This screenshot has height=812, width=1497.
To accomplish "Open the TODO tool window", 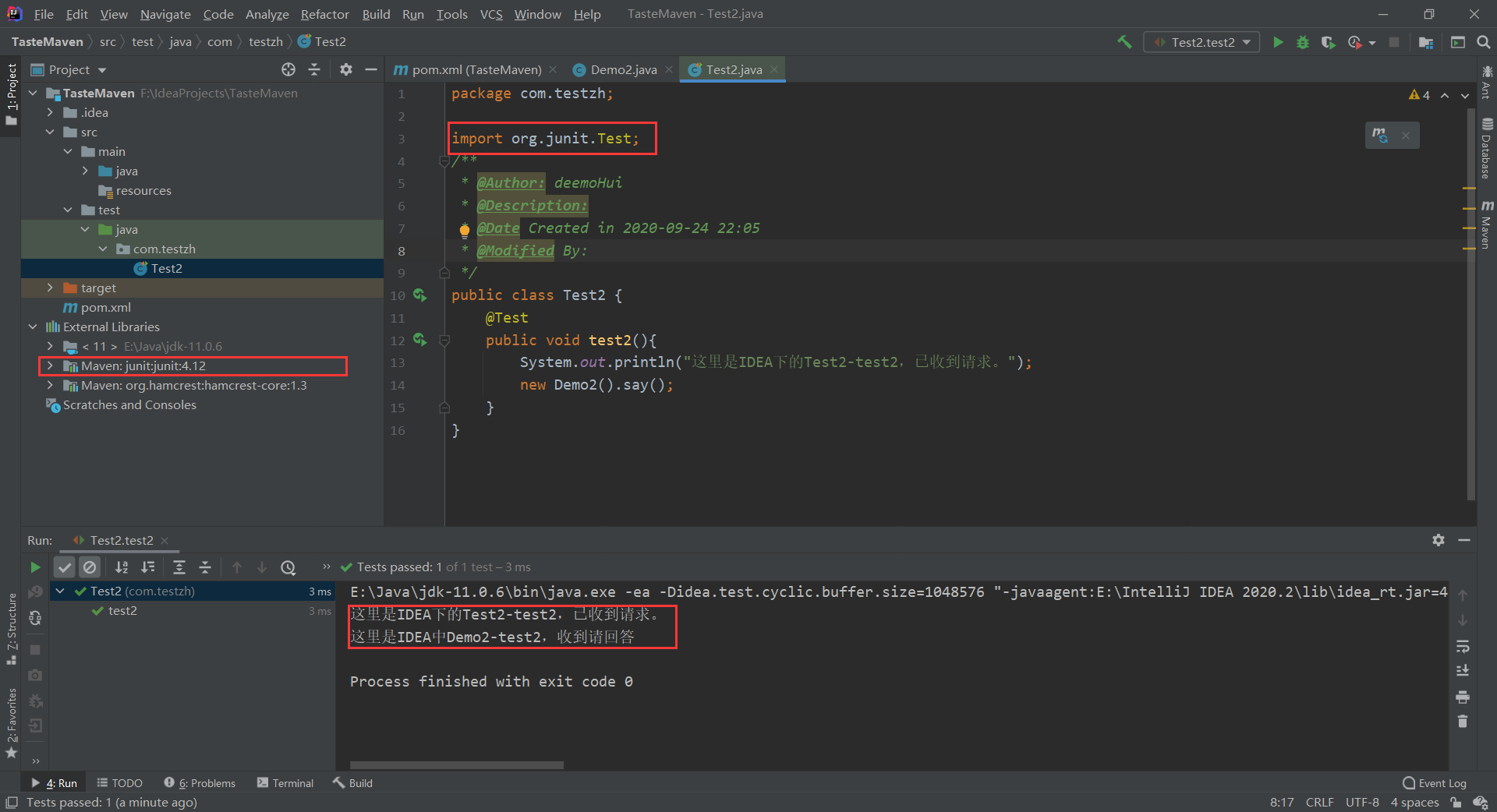I will coord(120,783).
